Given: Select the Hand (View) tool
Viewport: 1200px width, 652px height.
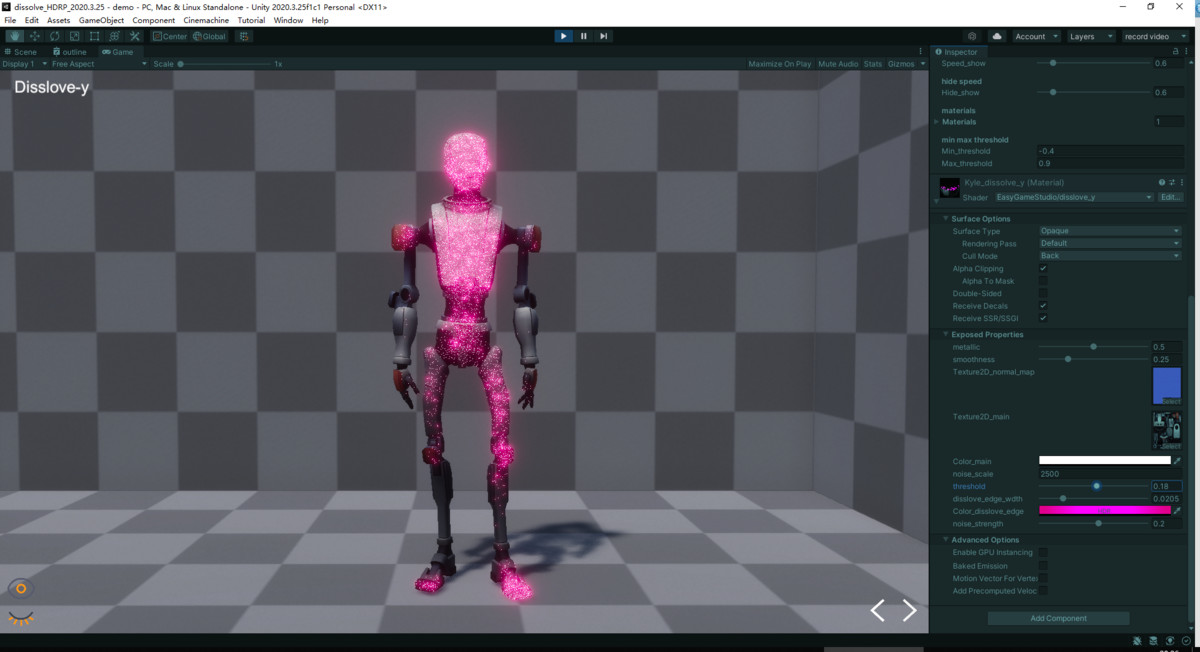Looking at the screenshot, I should coord(14,36).
